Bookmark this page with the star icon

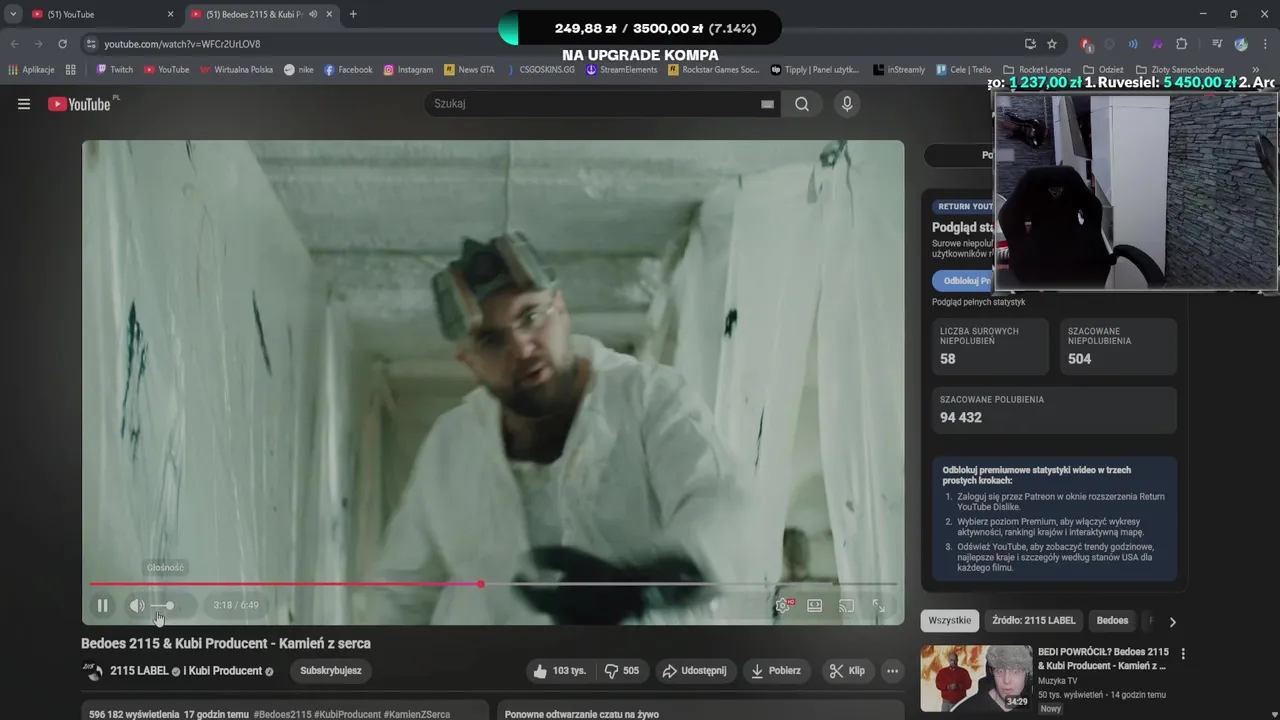pos(1052,44)
